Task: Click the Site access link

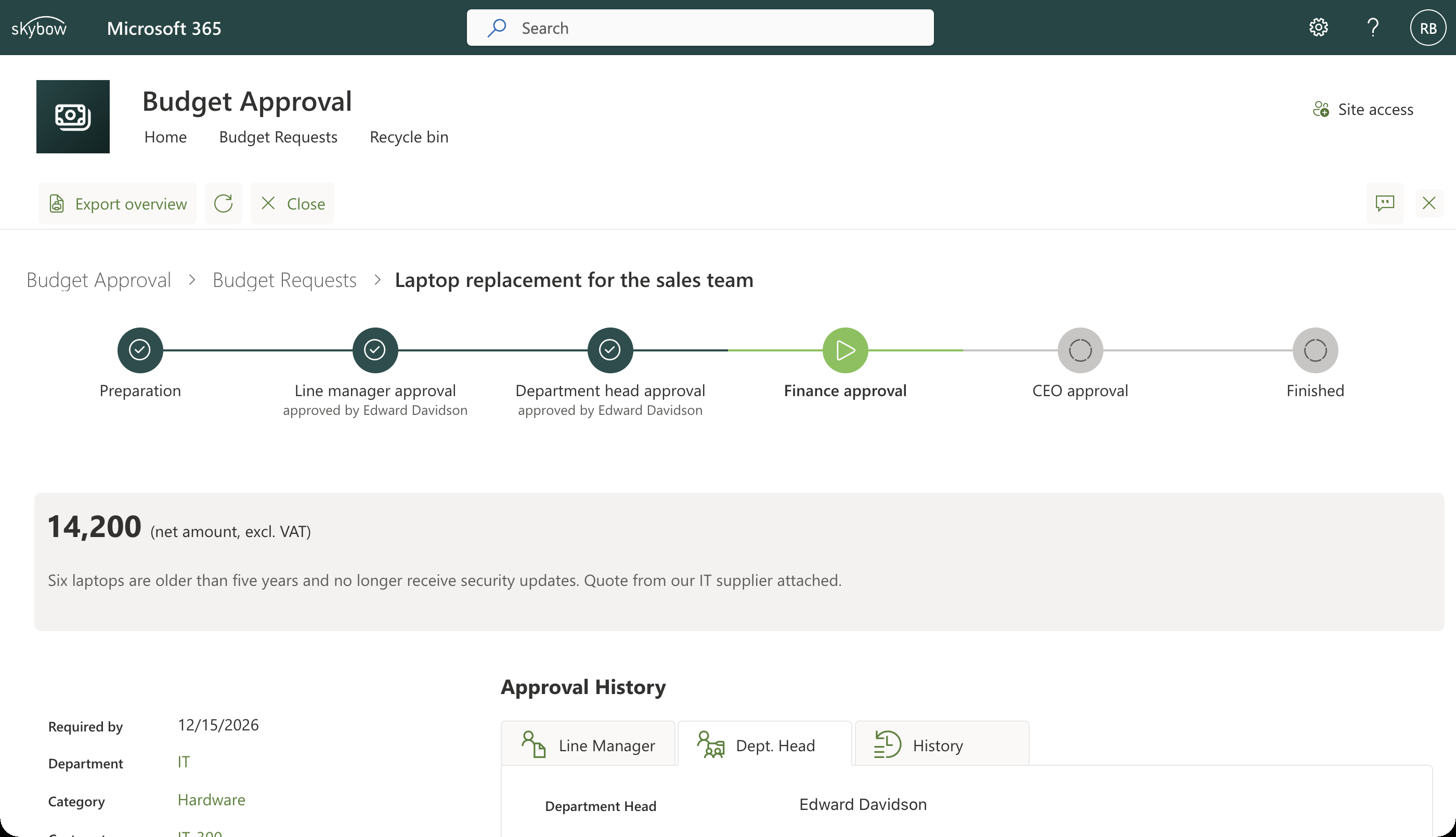Action: [1363, 109]
